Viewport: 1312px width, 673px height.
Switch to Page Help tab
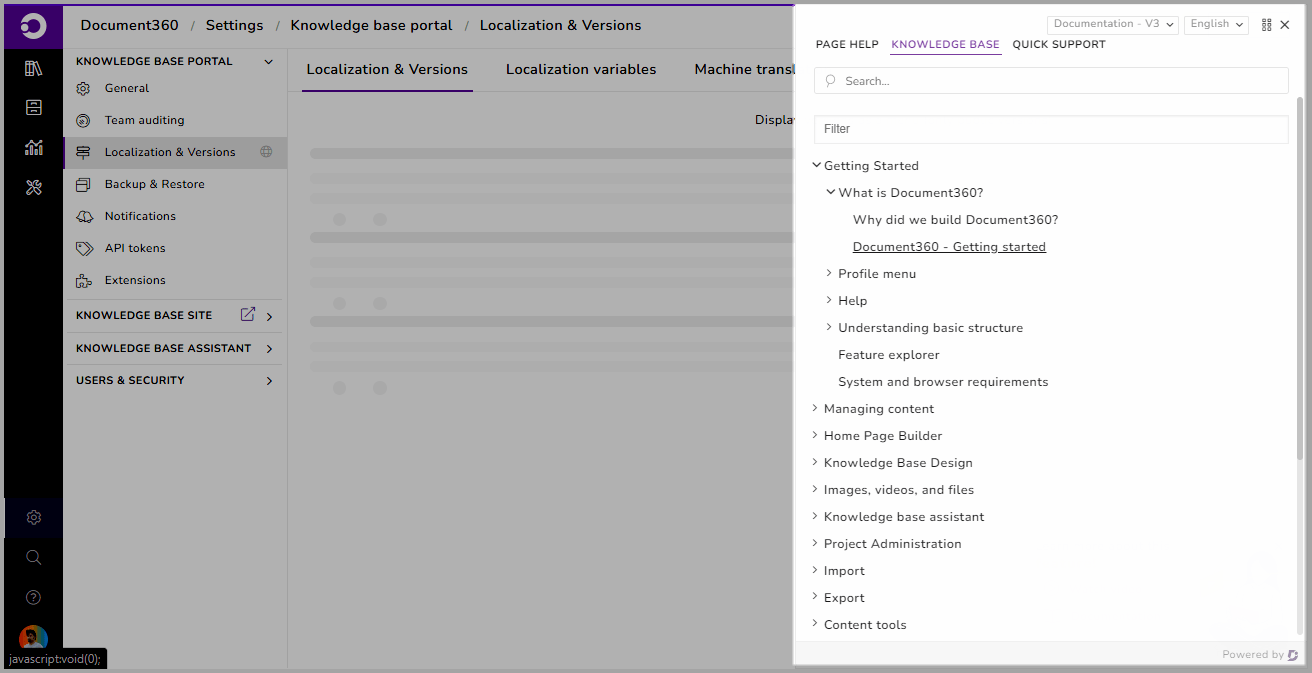[x=847, y=45]
